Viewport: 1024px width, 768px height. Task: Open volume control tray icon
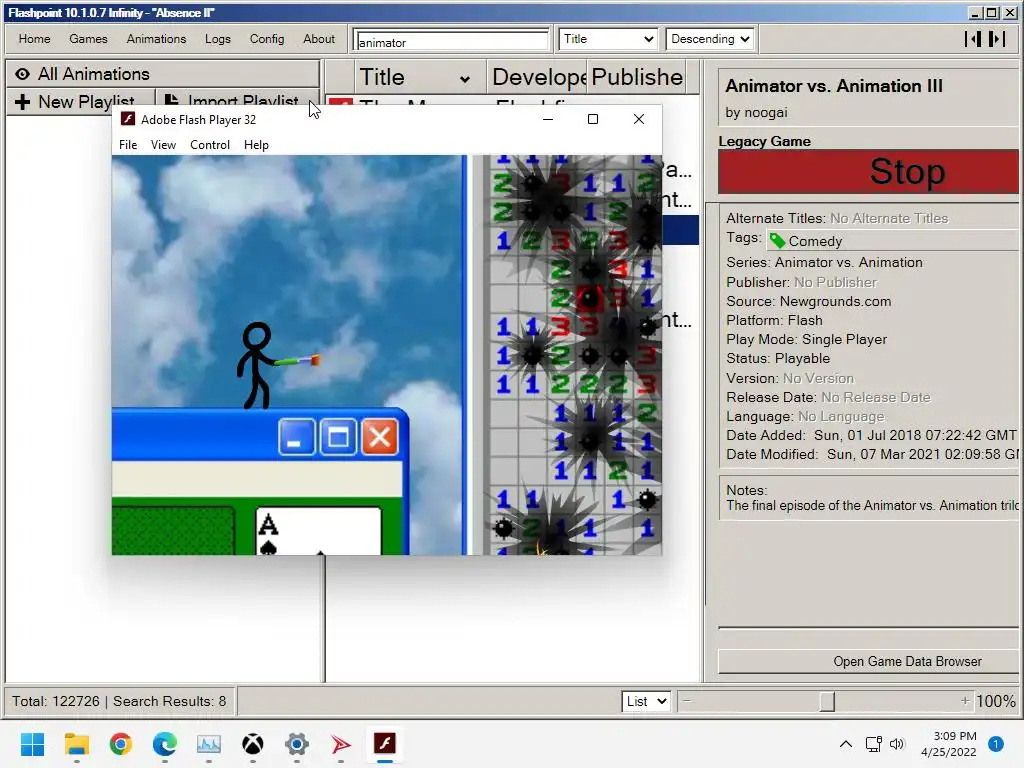(897, 744)
